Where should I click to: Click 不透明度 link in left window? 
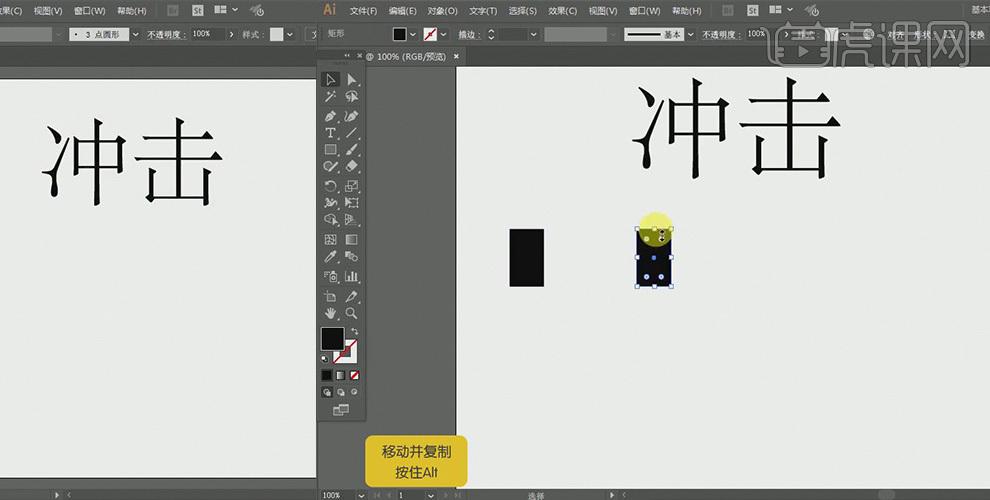165,35
